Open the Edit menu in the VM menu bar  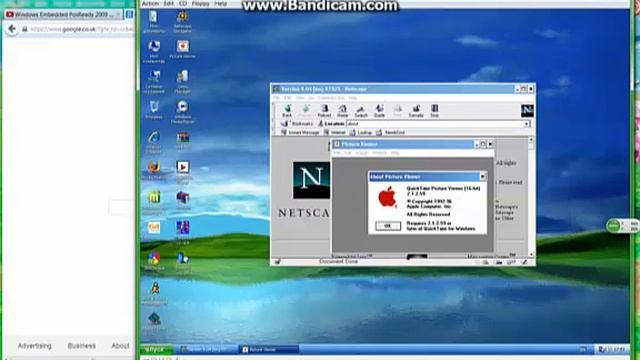tap(169, 3)
